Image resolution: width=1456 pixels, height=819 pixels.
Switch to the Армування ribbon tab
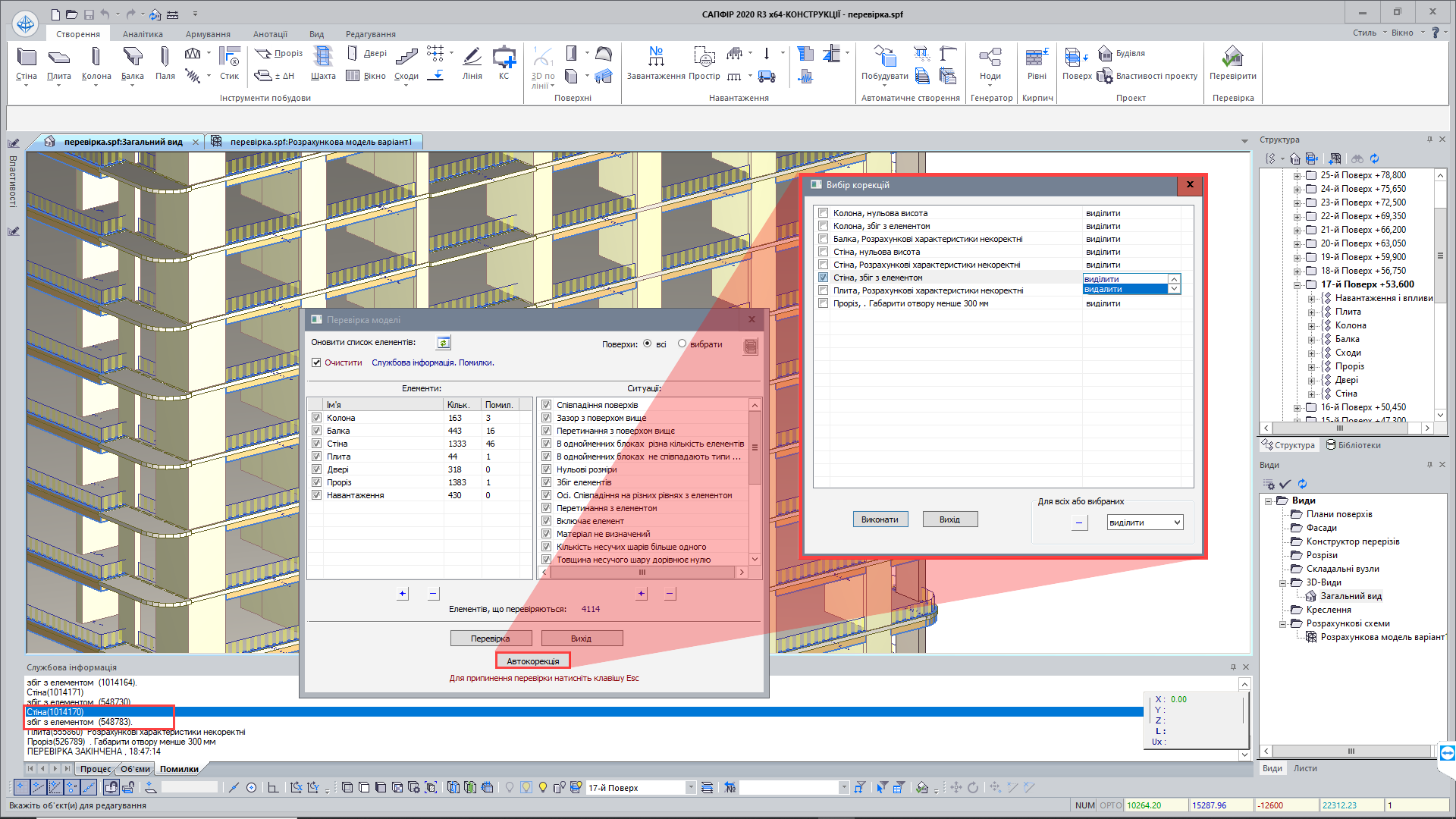208,34
